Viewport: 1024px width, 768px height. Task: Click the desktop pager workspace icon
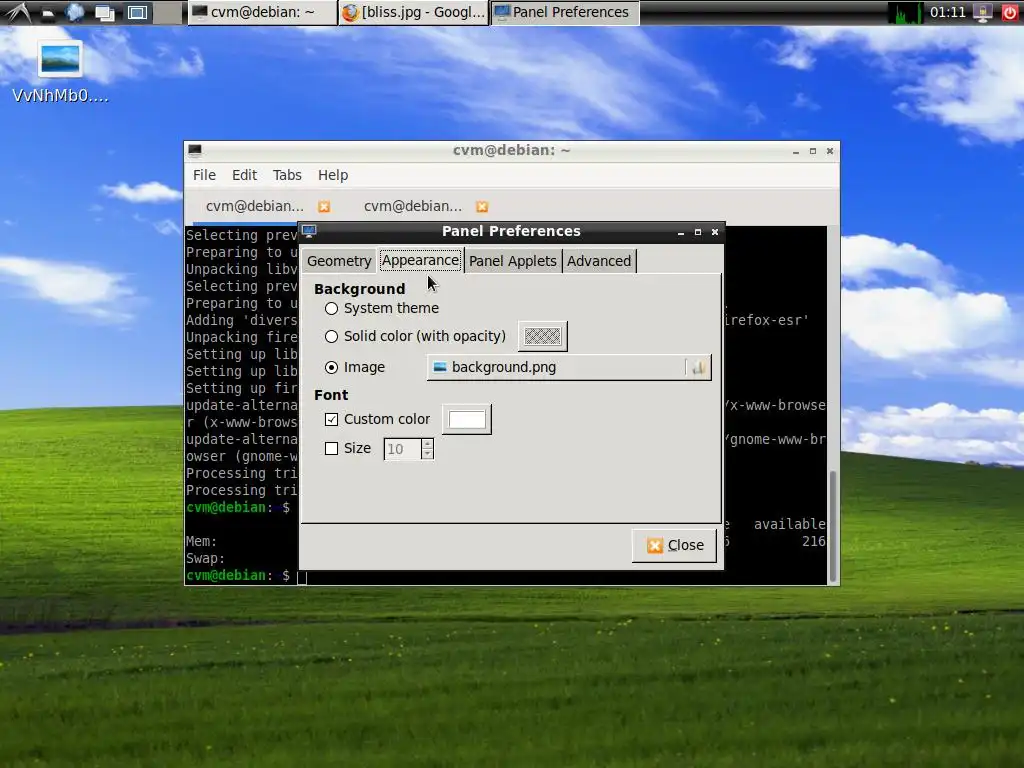137,12
